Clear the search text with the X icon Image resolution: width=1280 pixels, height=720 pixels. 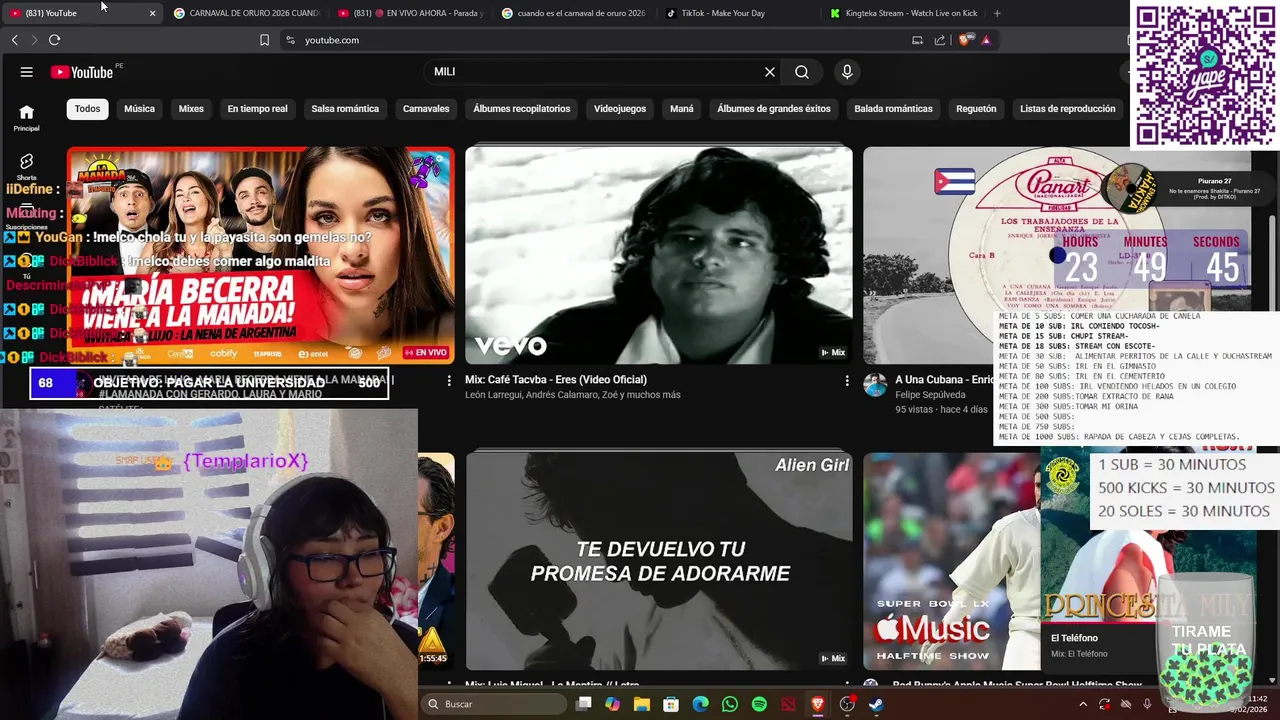tap(770, 72)
